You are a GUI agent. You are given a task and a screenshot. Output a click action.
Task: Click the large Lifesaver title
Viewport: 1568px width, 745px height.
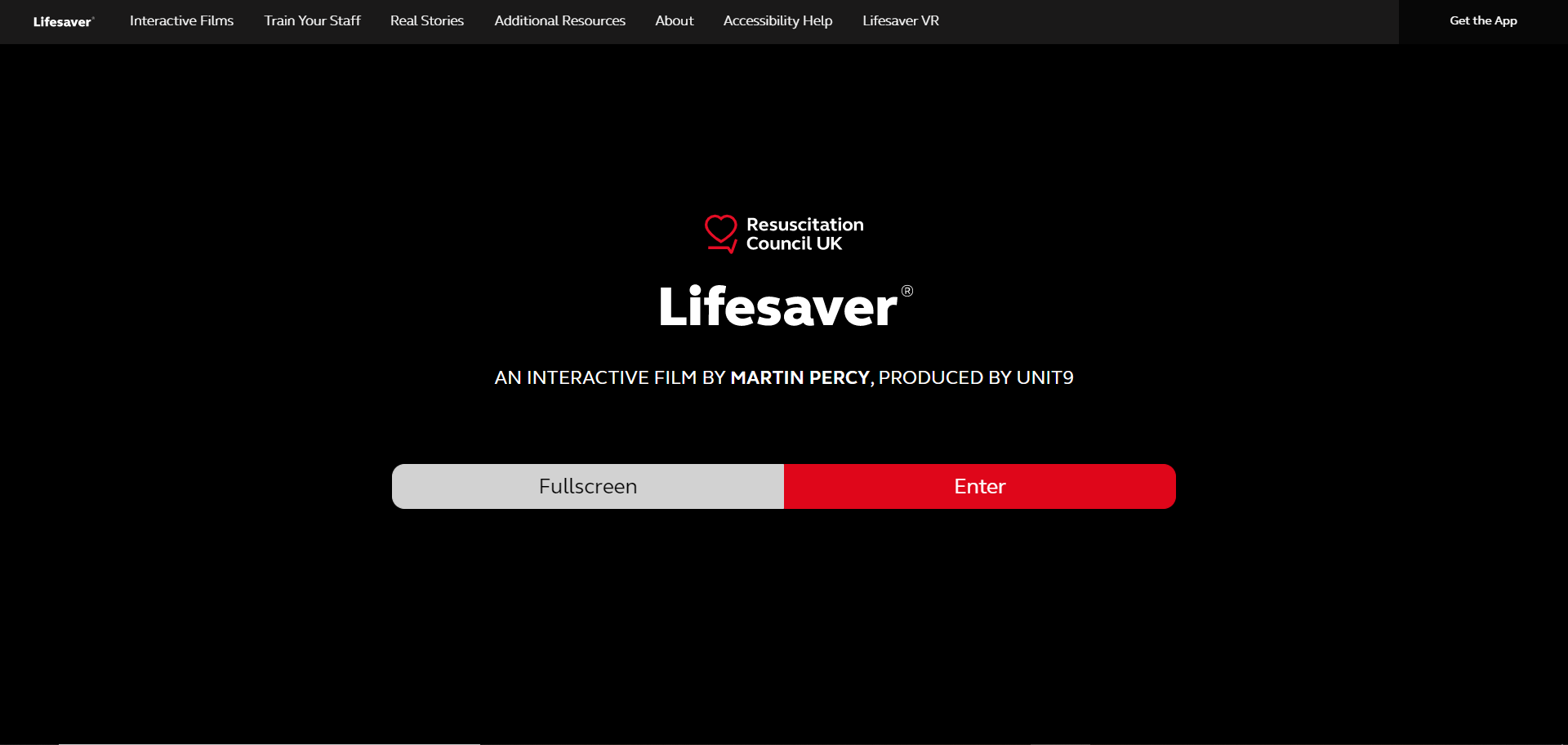tap(785, 306)
